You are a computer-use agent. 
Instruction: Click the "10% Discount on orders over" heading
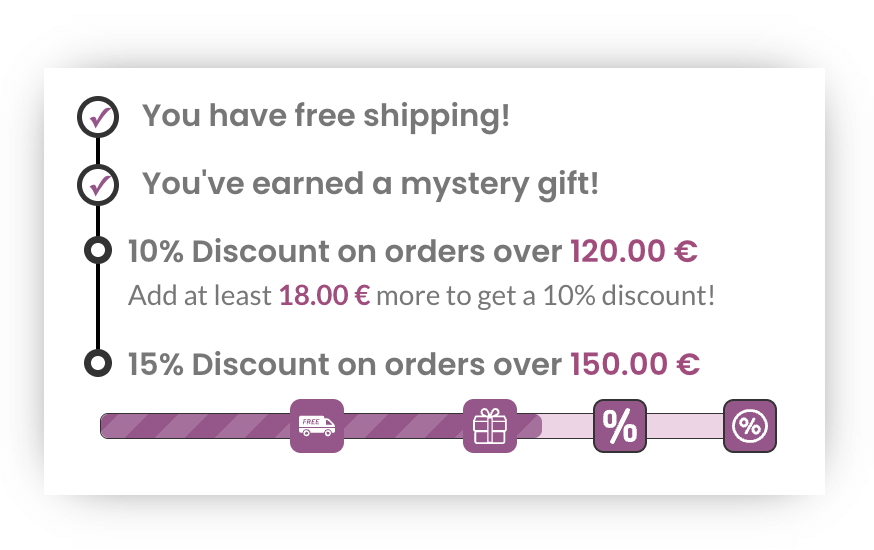click(x=345, y=251)
